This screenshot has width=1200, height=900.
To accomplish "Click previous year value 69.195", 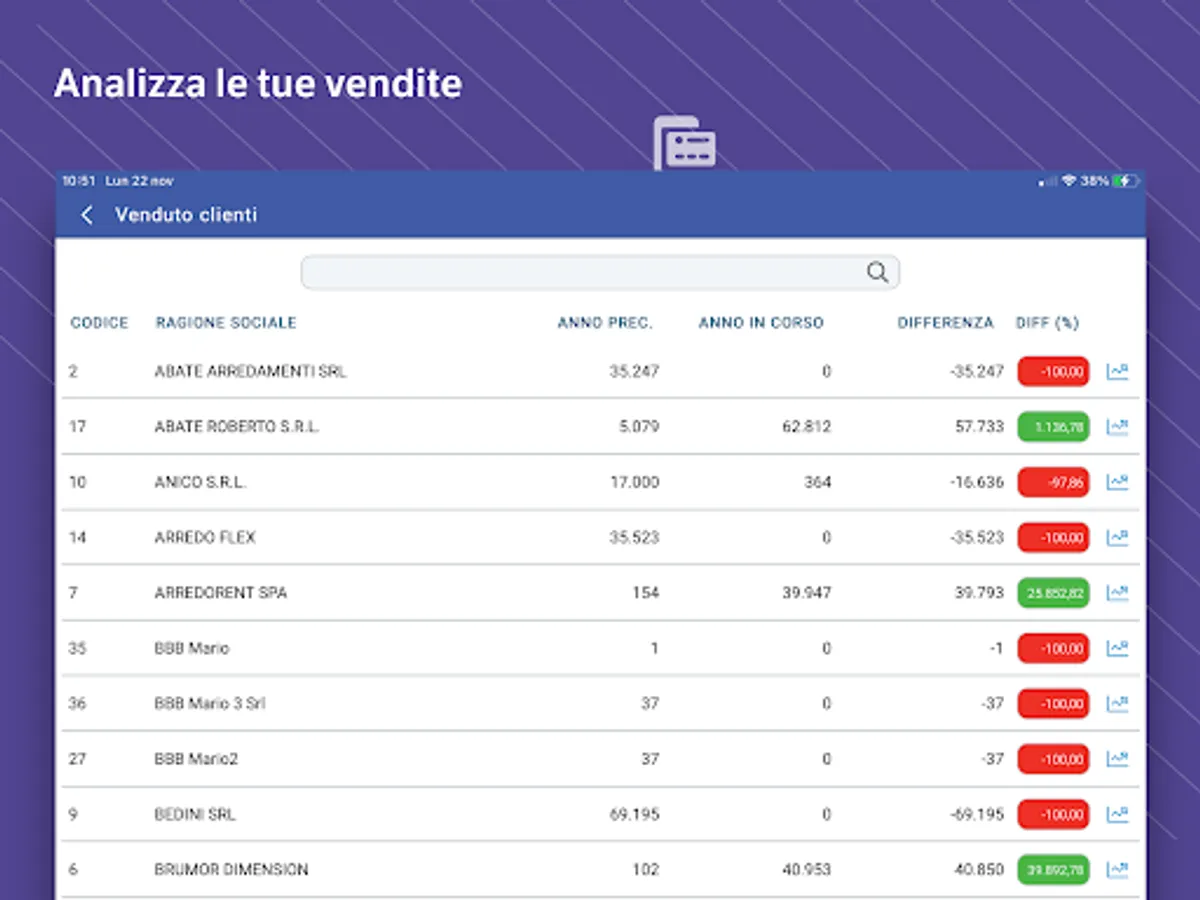I will pyautogui.click(x=634, y=814).
